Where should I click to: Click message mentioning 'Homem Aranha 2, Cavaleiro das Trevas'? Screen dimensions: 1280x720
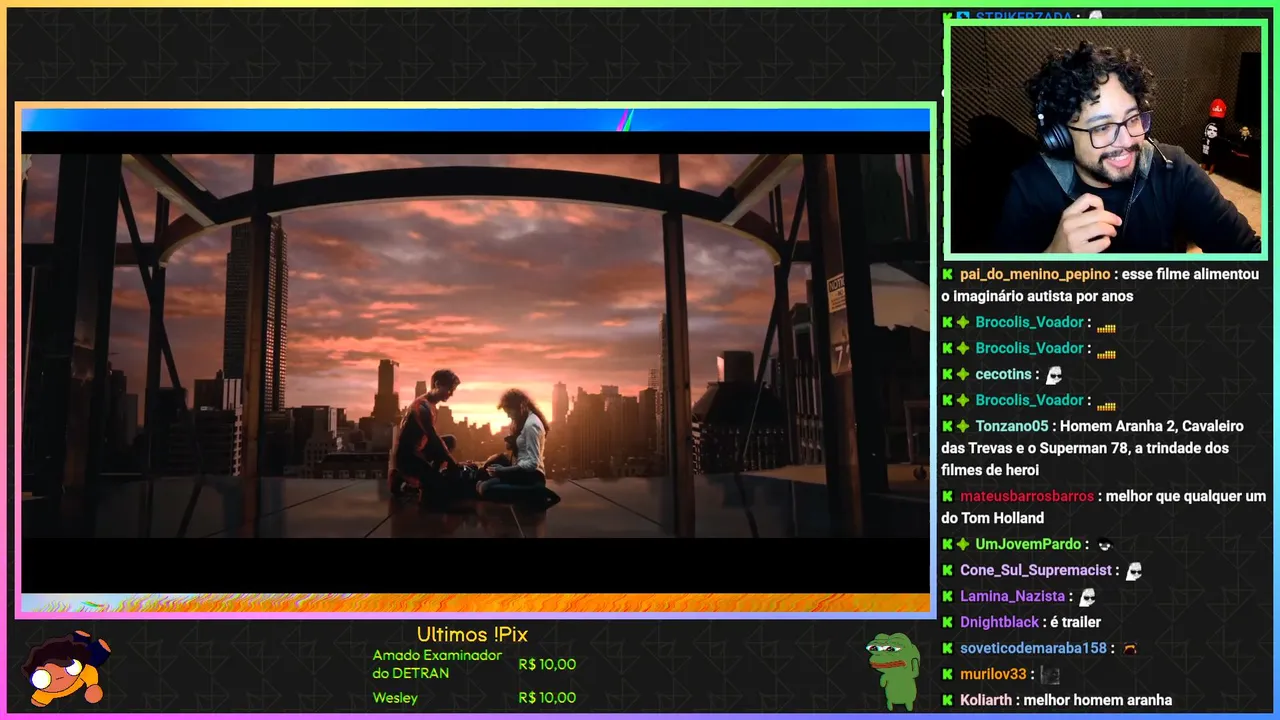pos(1093,448)
